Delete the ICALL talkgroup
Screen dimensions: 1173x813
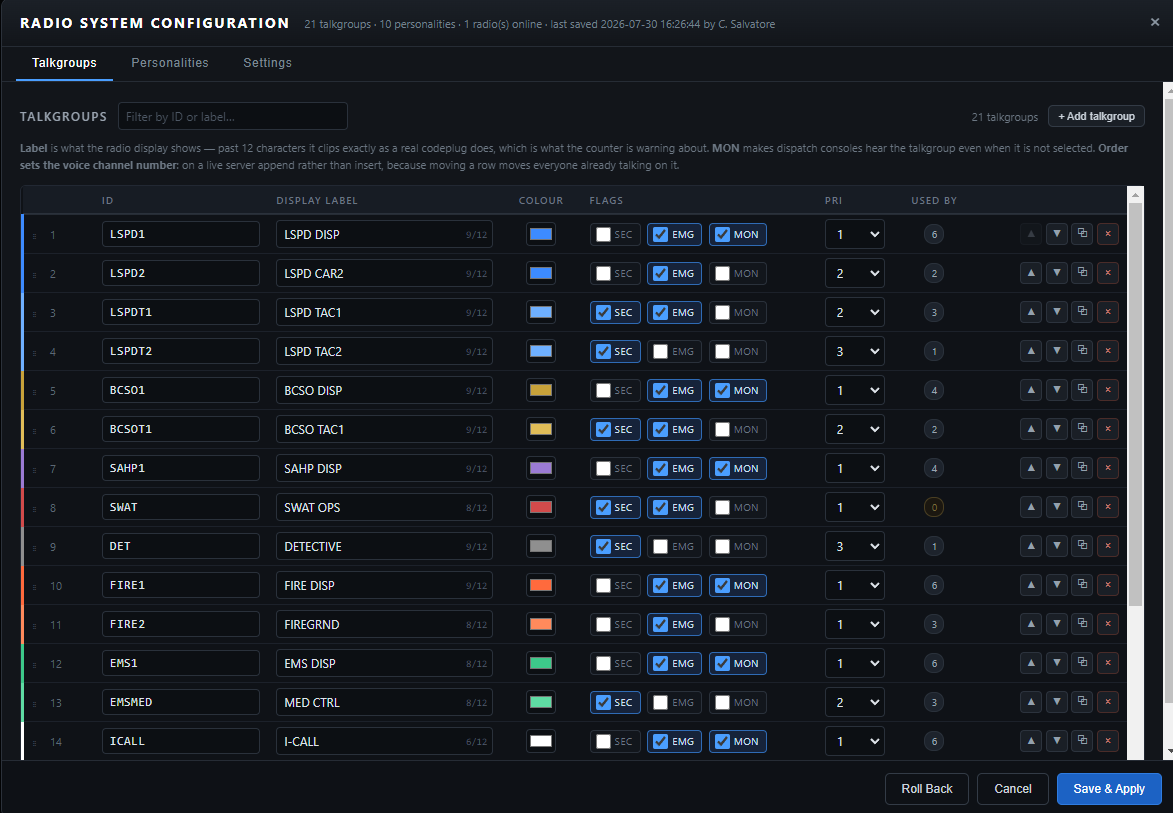(x=1108, y=740)
